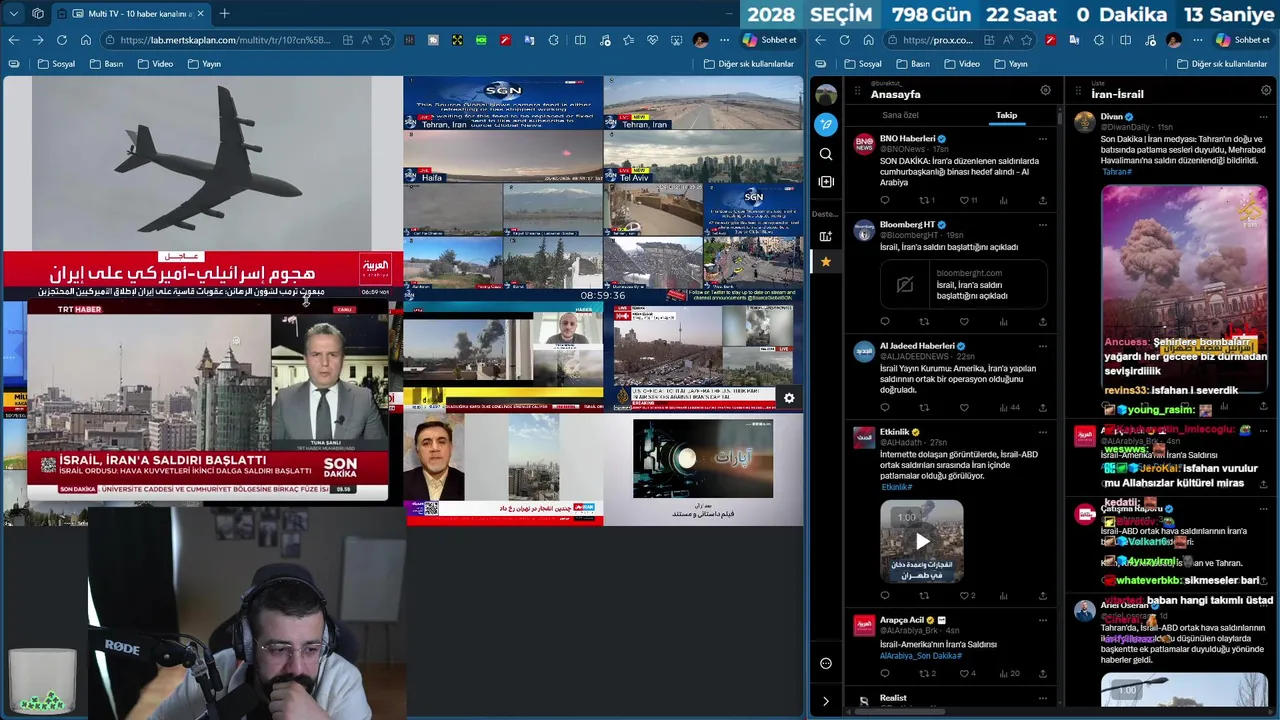The image size is (1280, 720).
Task: Like the BloombergHT post
Action: click(964, 322)
